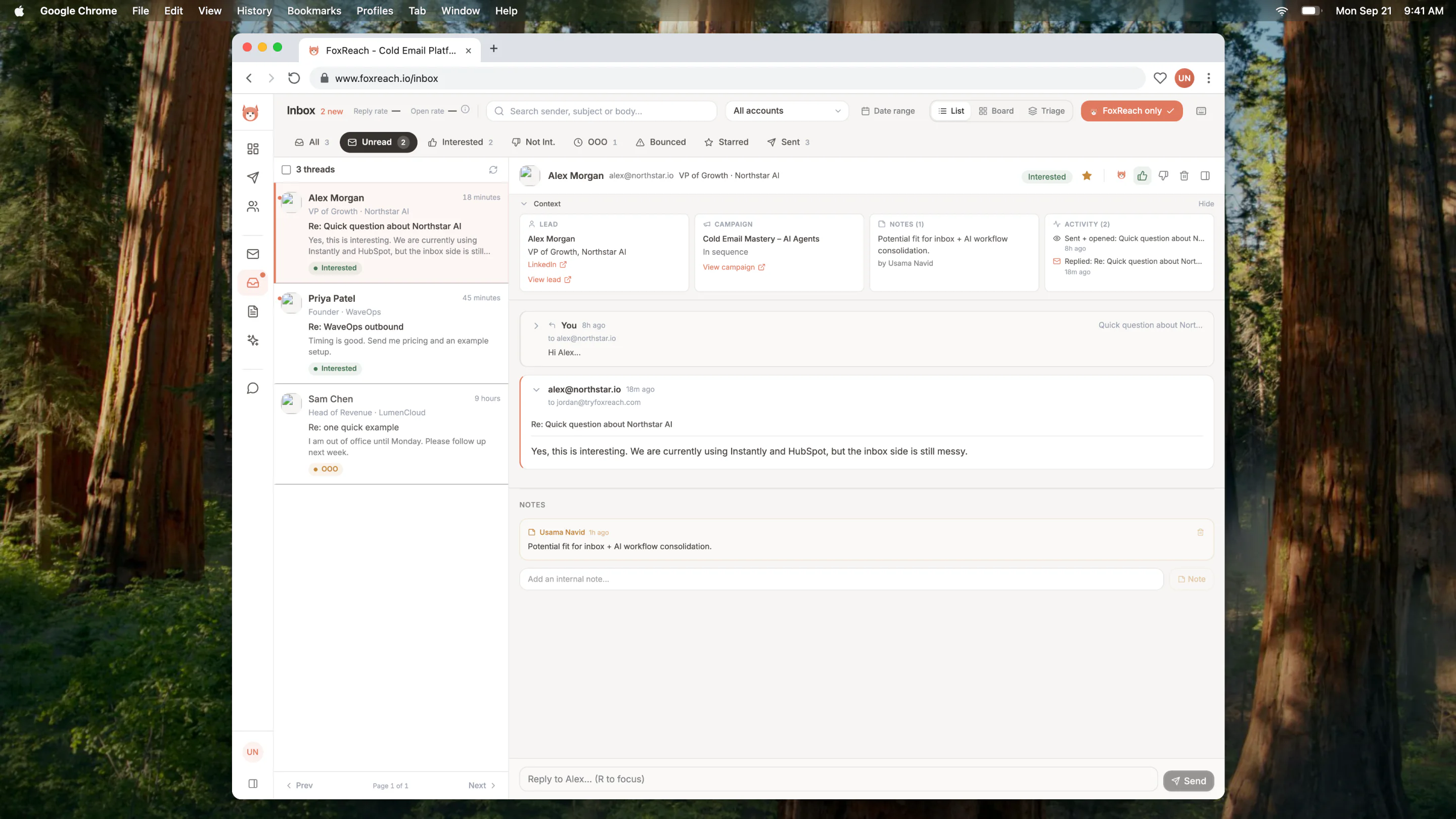Switch to Board view

click(996, 111)
